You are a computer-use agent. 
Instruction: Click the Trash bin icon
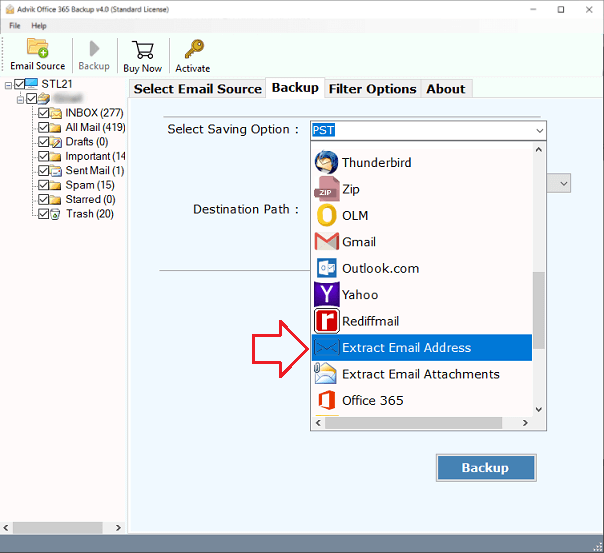tap(55, 214)
